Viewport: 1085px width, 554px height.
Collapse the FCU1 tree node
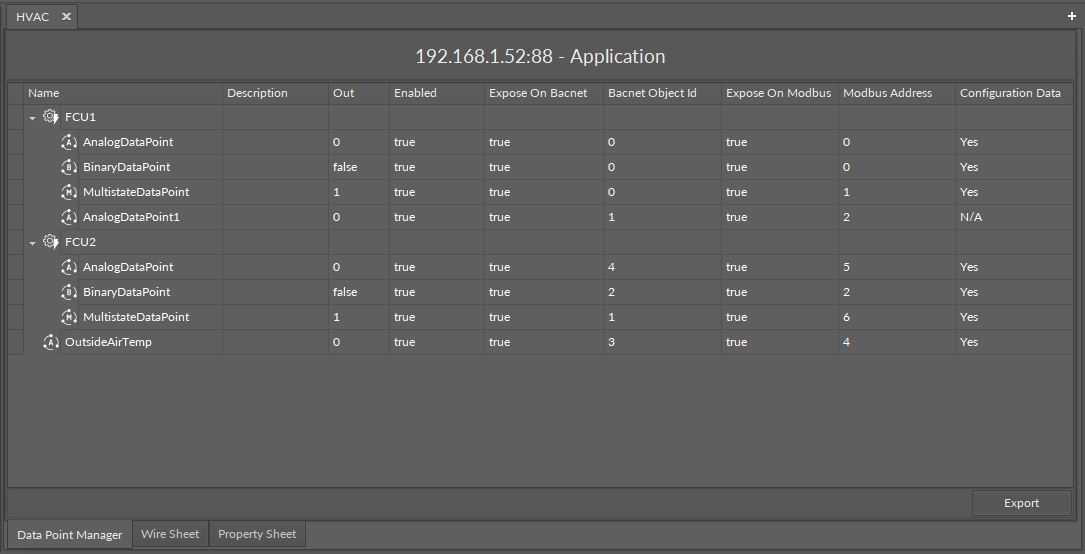pos(33,118)
